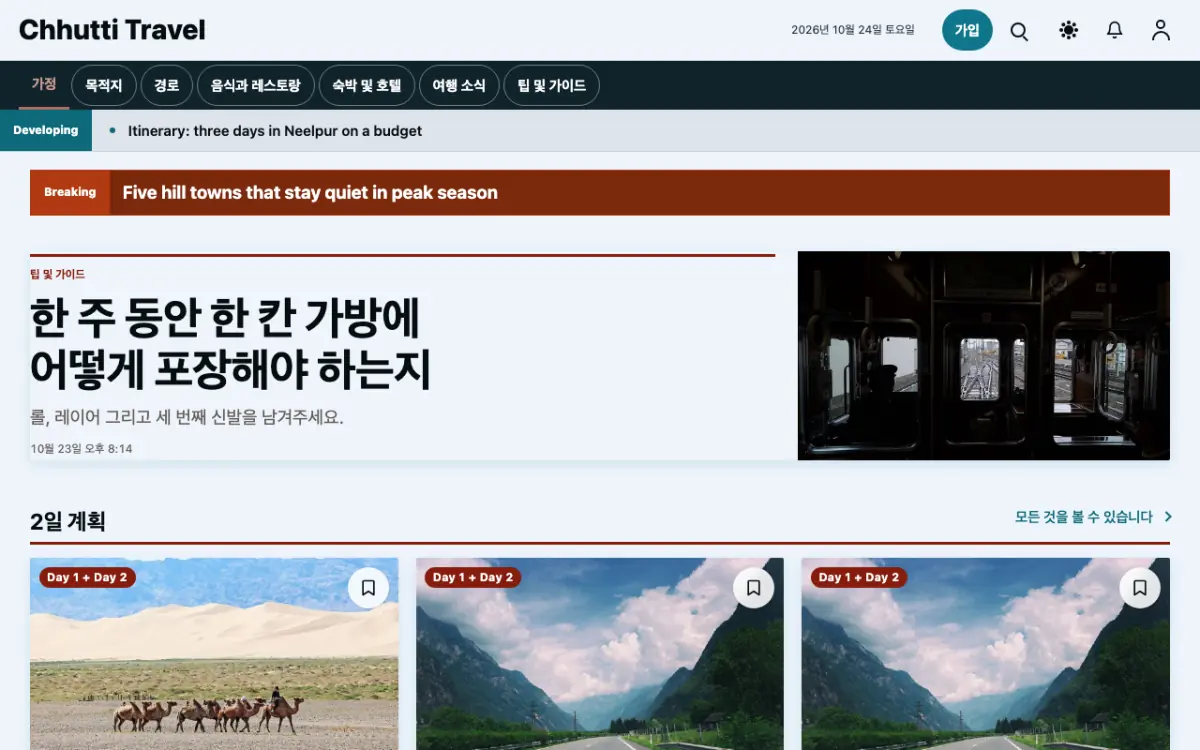
Task: Click the Developing ticker label
Action: pos(46,131)
